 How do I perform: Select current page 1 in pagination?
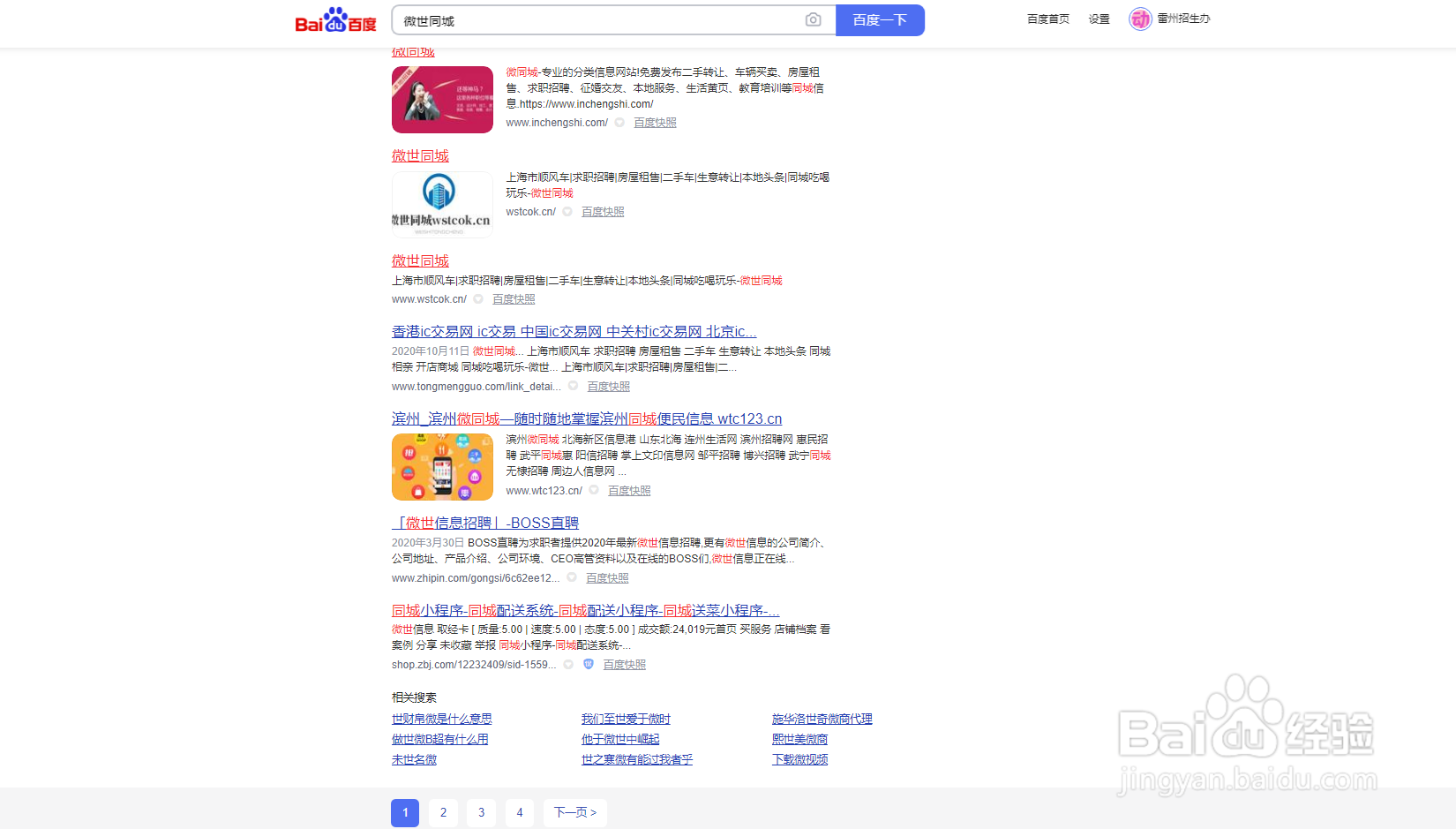(405, 812)
